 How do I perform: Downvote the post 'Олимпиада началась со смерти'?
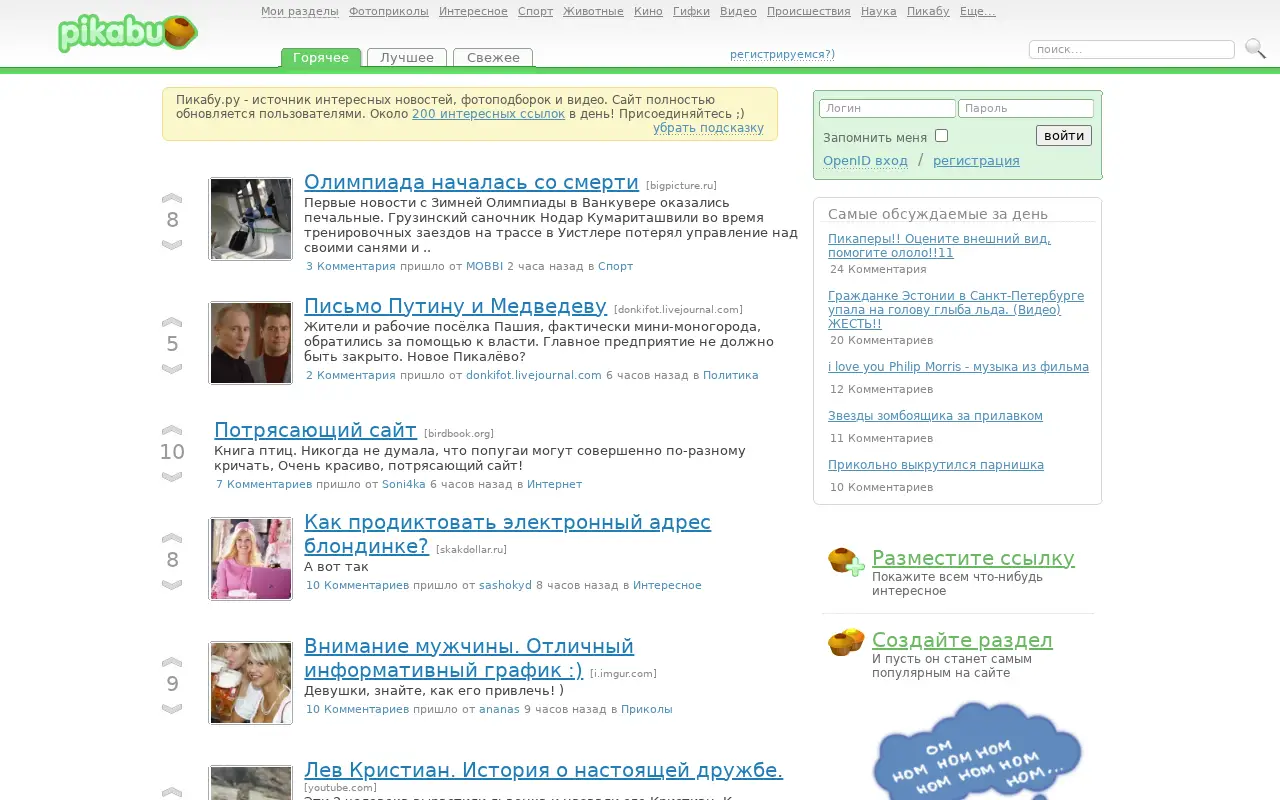click(x=172, y=245)
